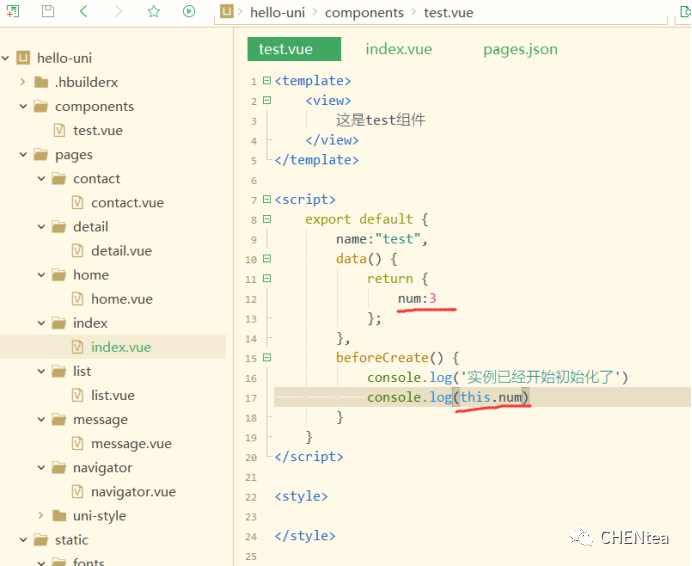The image size is (692, 566).
Task: Collapse the components folder in tree
Action: (x=22, y=106)
